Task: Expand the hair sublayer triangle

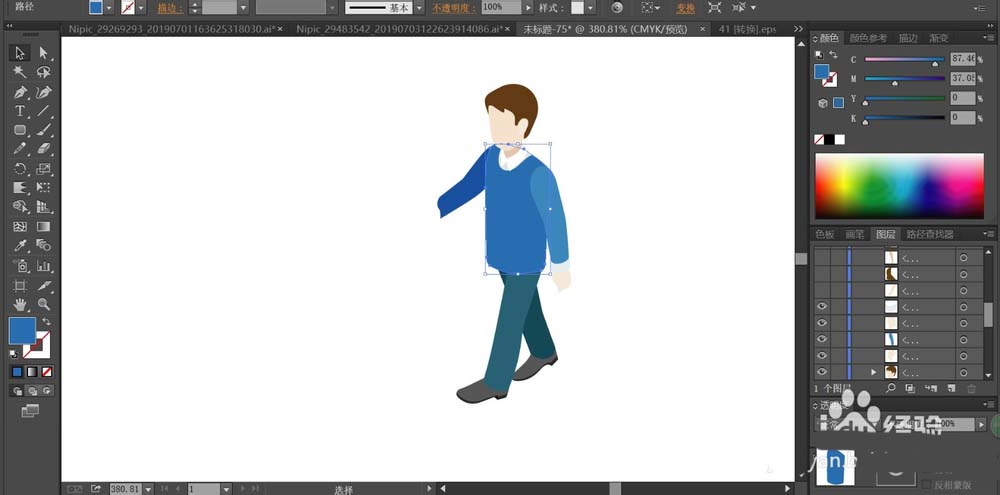Action: [873, 372]
